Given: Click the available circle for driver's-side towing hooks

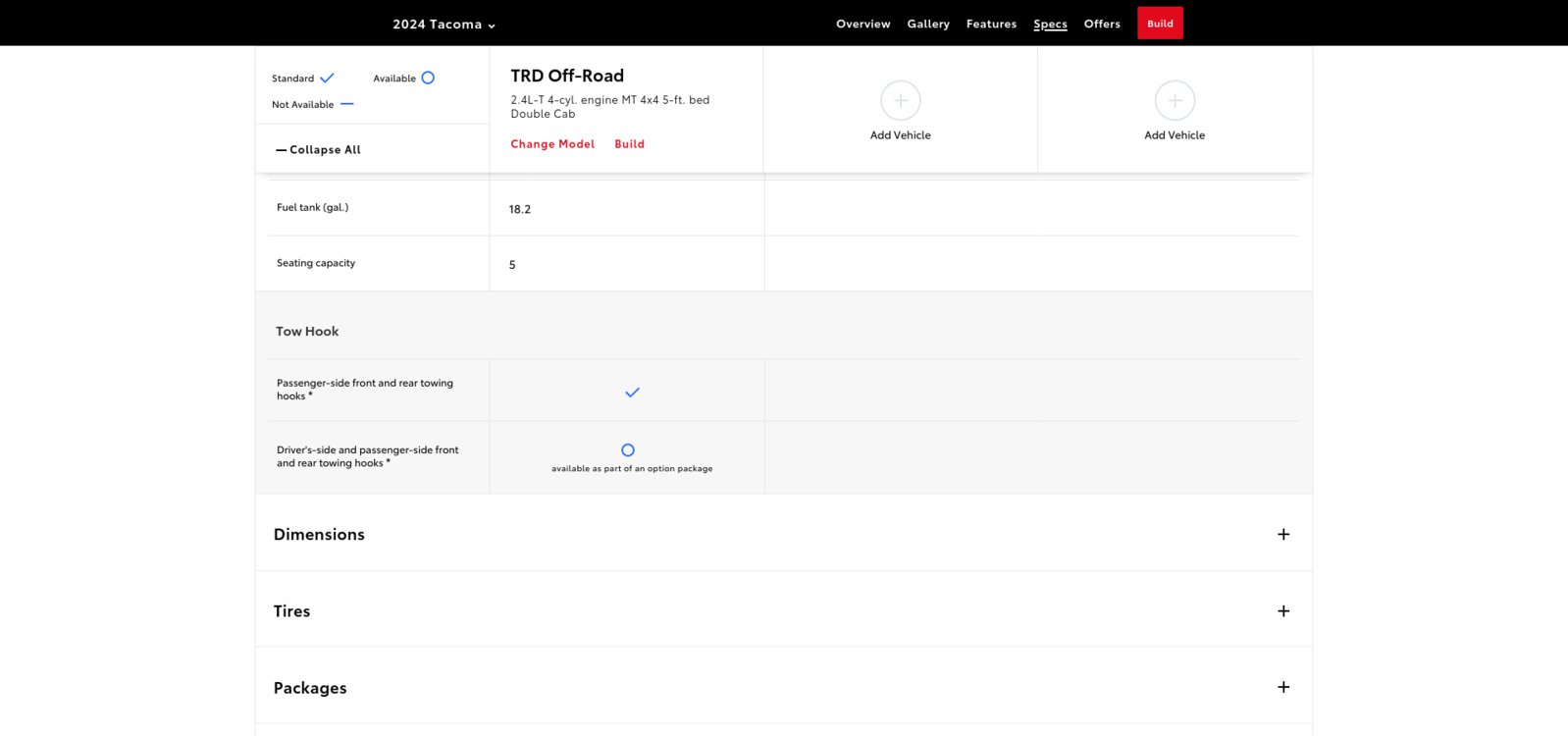Looking at the screenshot, I should click(x=628, y=449).
